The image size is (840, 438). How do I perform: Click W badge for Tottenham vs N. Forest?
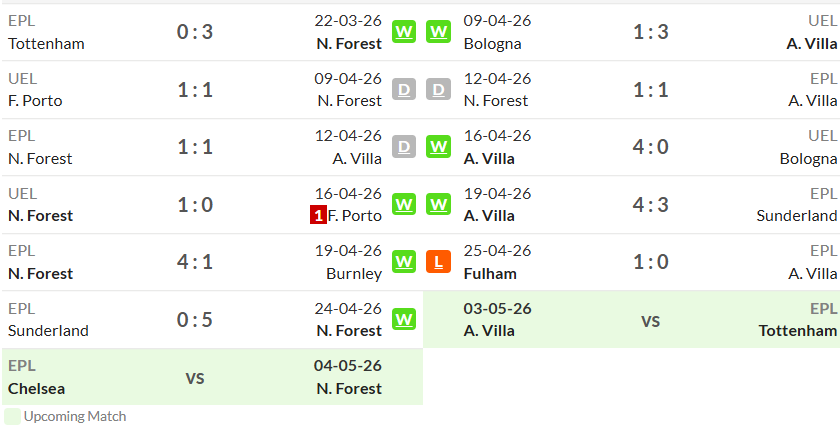click(x=404, y=32)
